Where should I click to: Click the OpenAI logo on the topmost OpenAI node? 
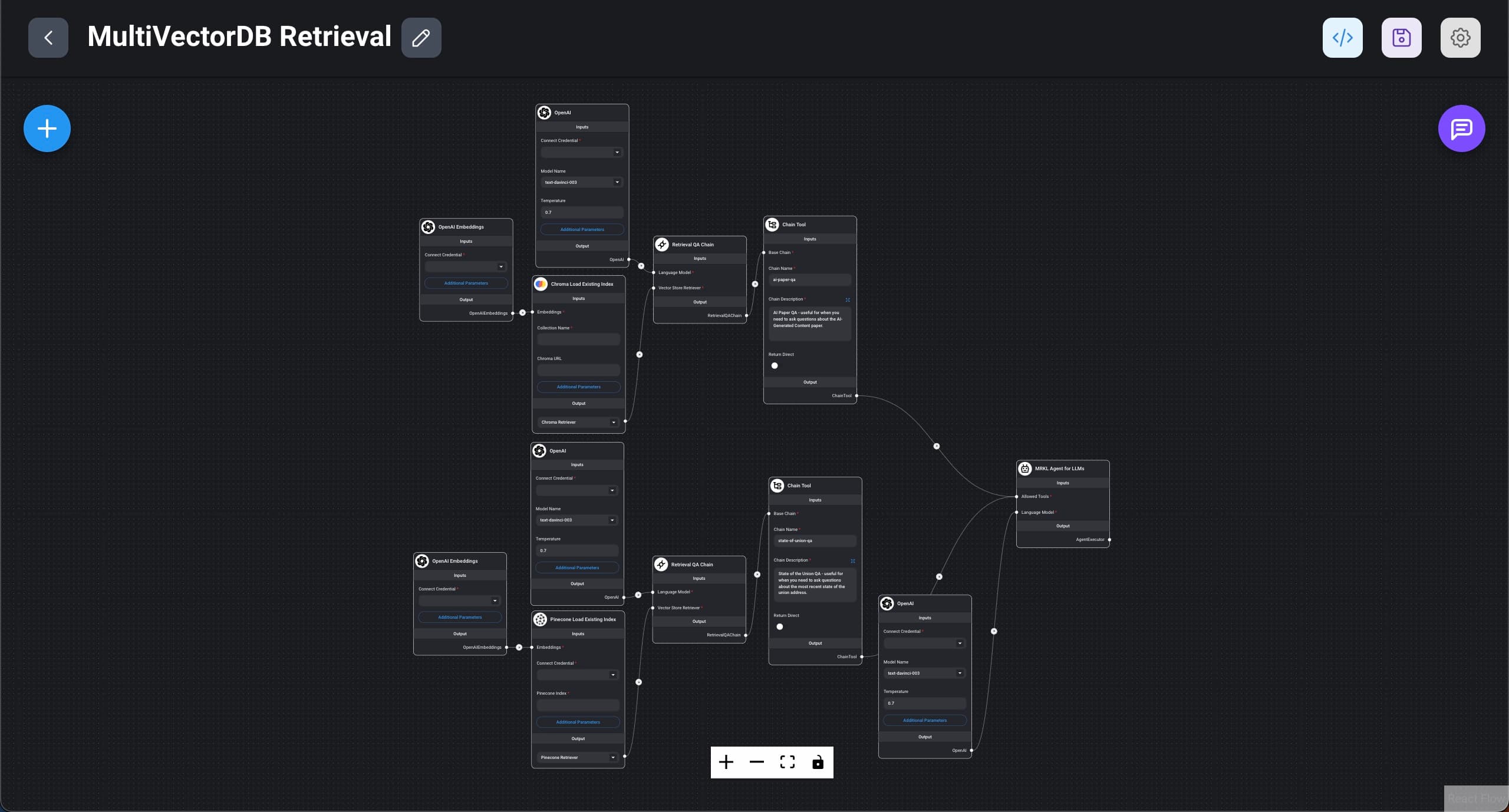coord(545,113)
